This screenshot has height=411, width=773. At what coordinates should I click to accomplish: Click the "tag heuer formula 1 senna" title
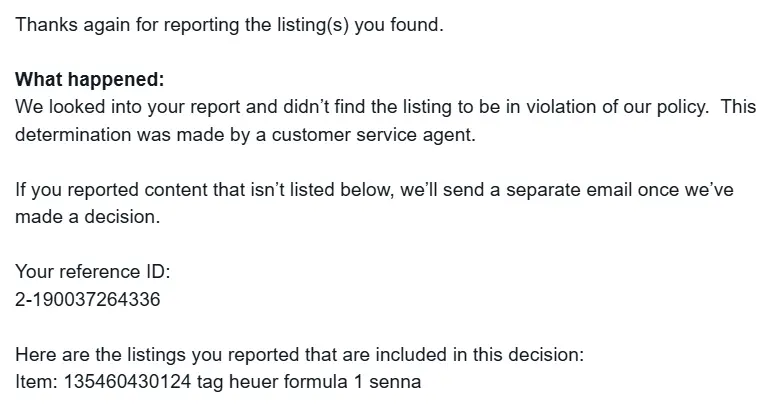click(x=309, y=381)
